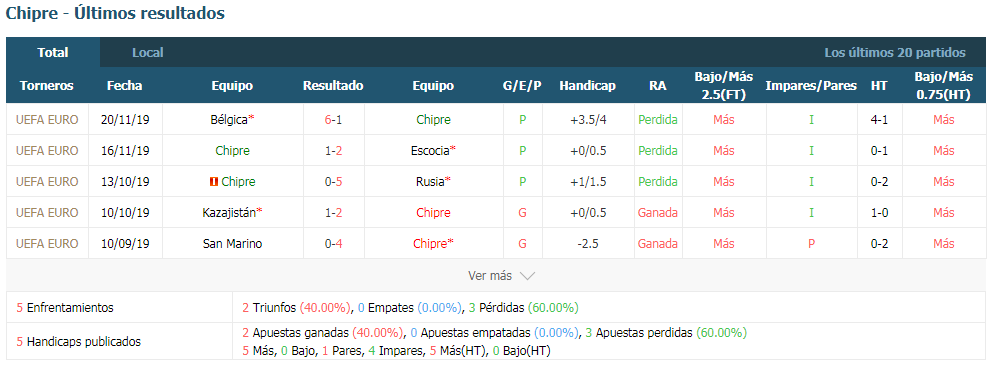
Task: Click the red card icon beside Chipre
Action: (214, 182)
